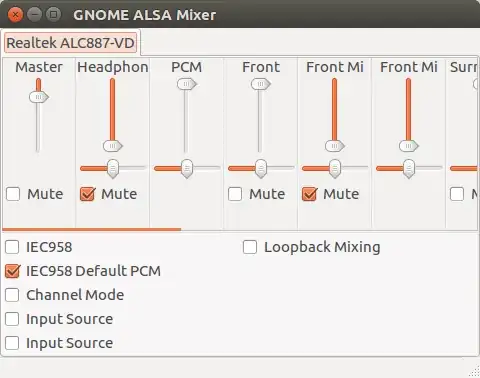Uncheck Mute under the first Front Mic
480x378 pixels.
pos(309,194)
